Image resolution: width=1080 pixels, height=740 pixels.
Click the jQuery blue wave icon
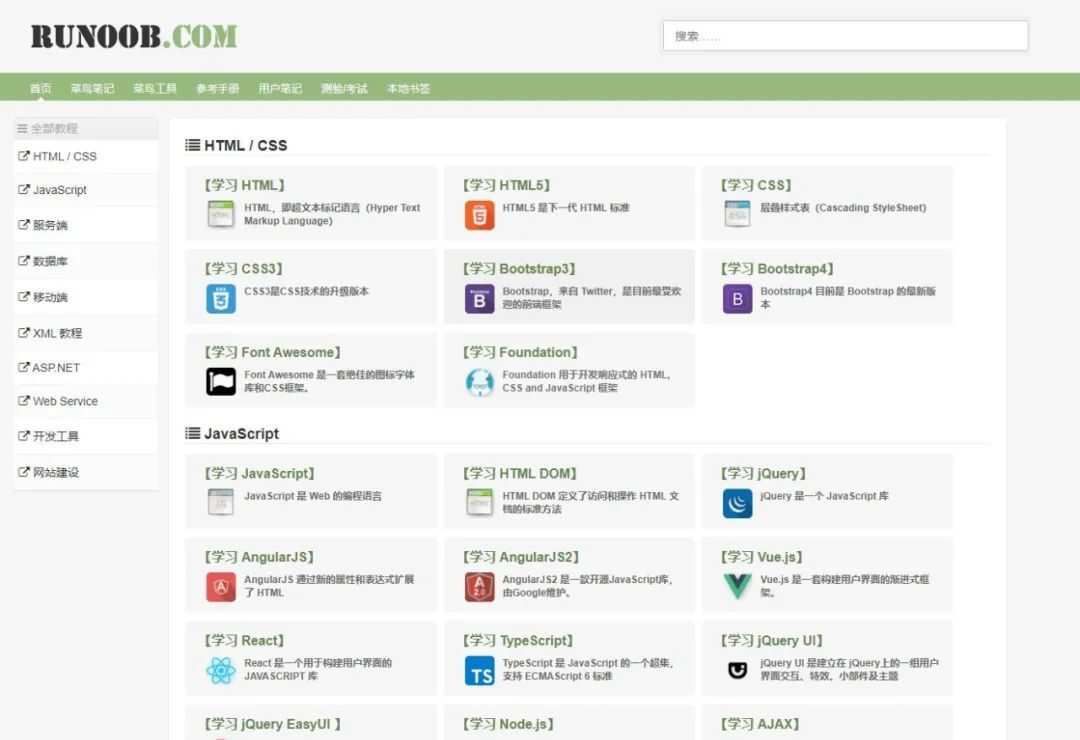click(x=737, y=503)
